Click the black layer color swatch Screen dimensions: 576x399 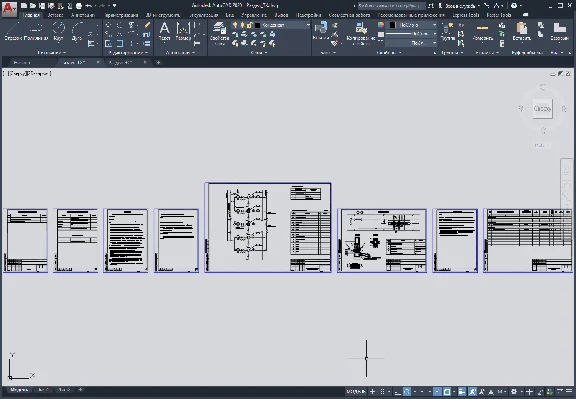tap(258, 25)
